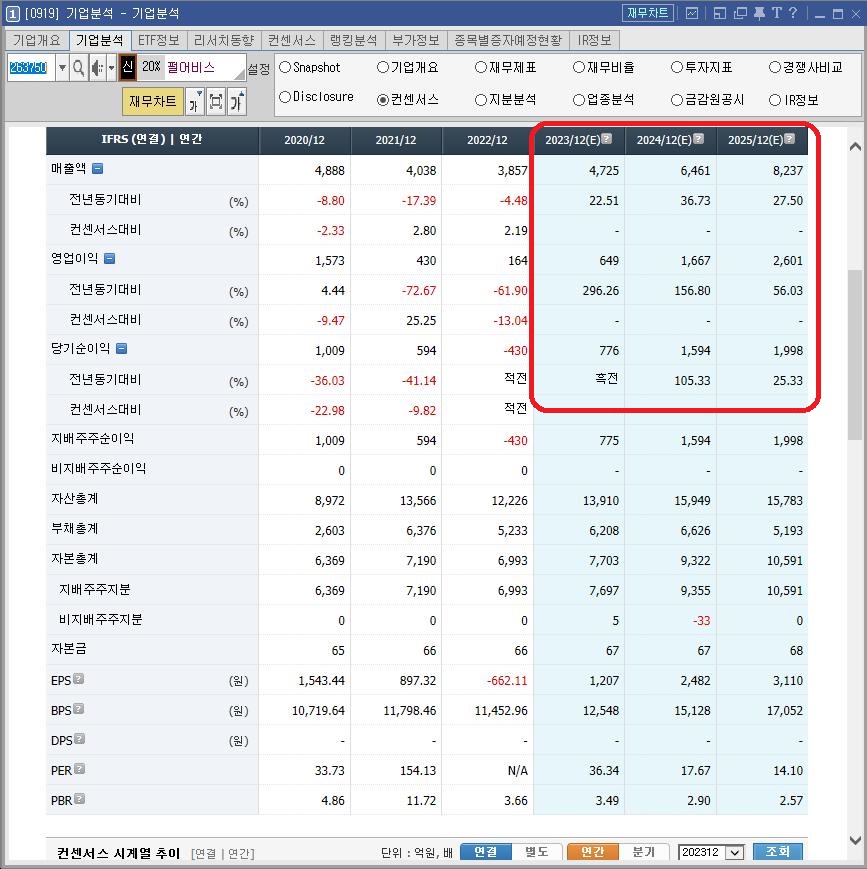Select the 지분분석 radio button
This screenshot has height=869, width=867.
(x=481, y=100)
